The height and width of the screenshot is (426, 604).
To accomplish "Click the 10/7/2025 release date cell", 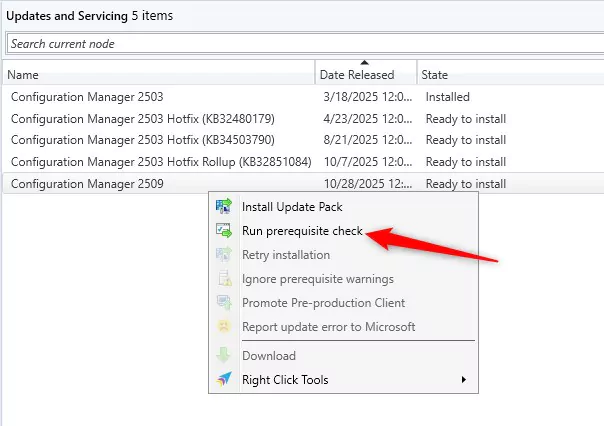I will click(x=368, y=162).
